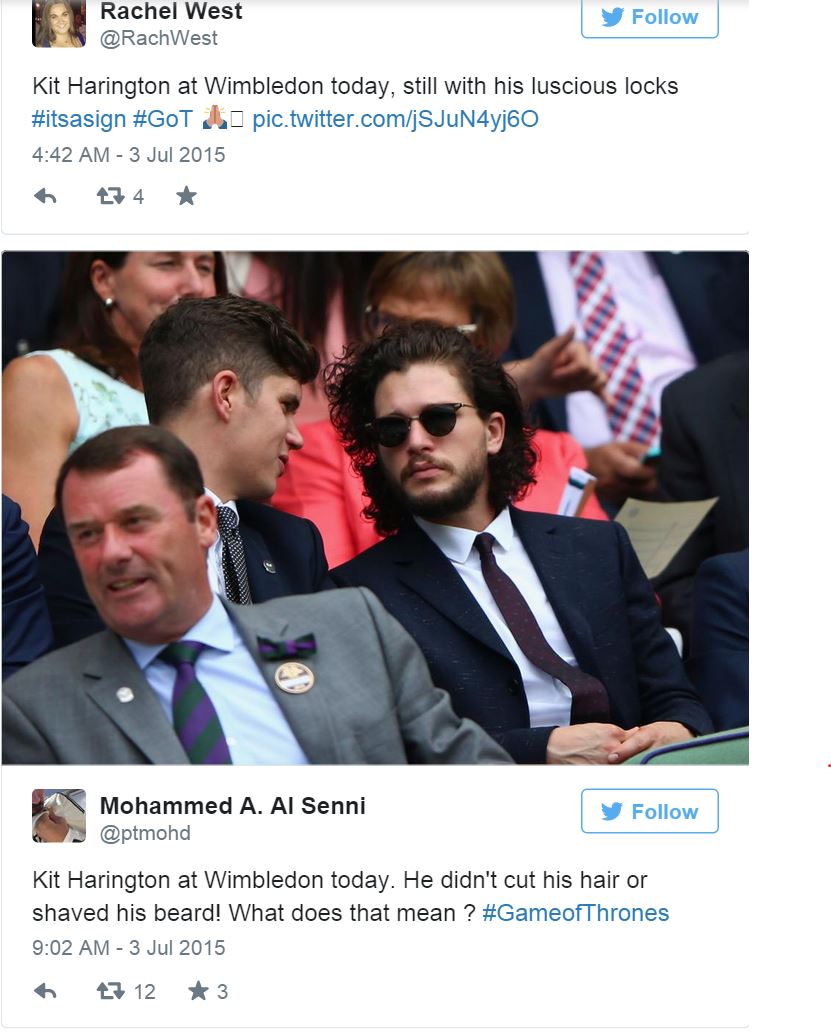Click the @ptmohd handle
This screenshot has height=1032, width=831.
pyautogui.click(x=145, y=833)
